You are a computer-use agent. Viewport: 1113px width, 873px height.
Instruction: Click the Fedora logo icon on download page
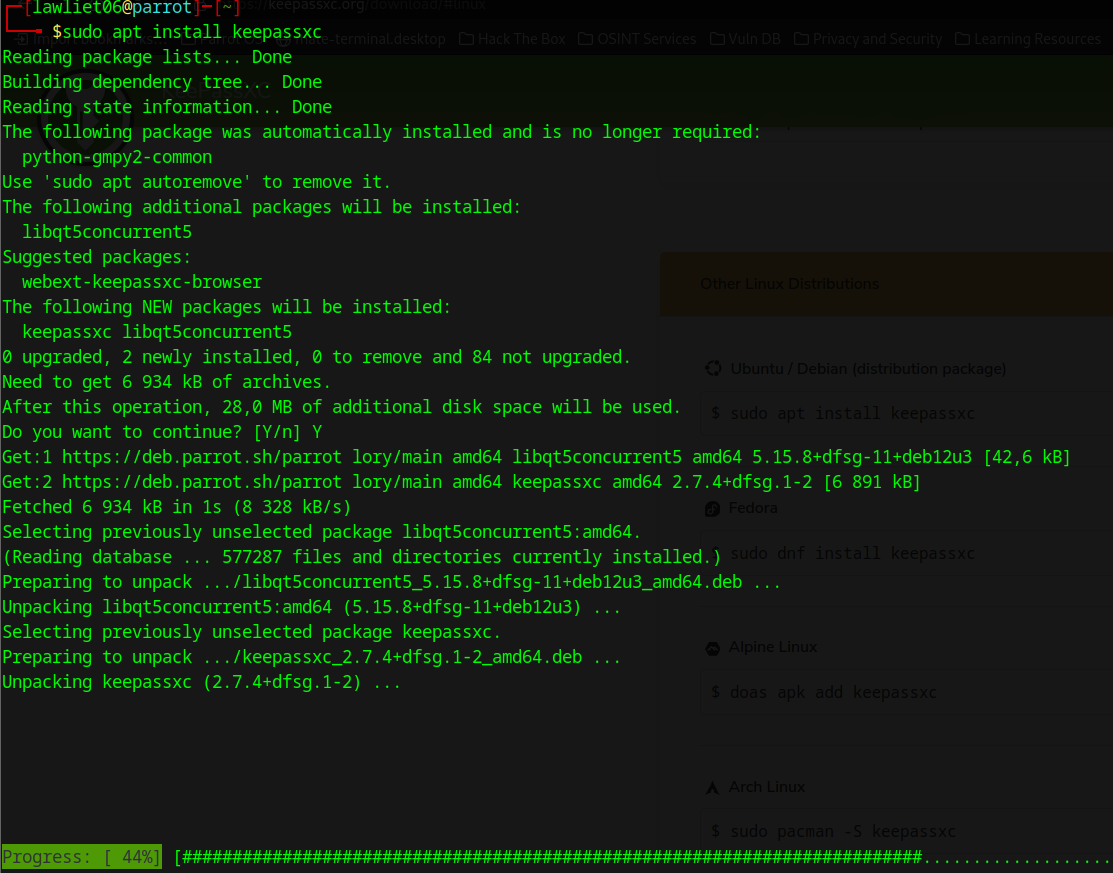(713, 508)
